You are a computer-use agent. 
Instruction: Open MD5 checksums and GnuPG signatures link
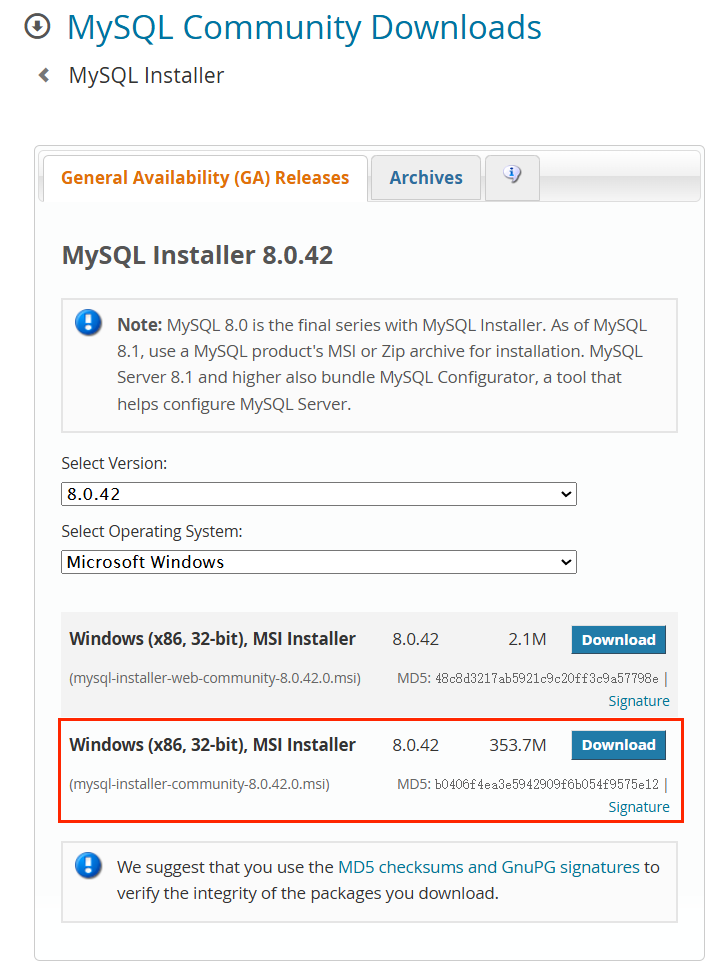489,867
